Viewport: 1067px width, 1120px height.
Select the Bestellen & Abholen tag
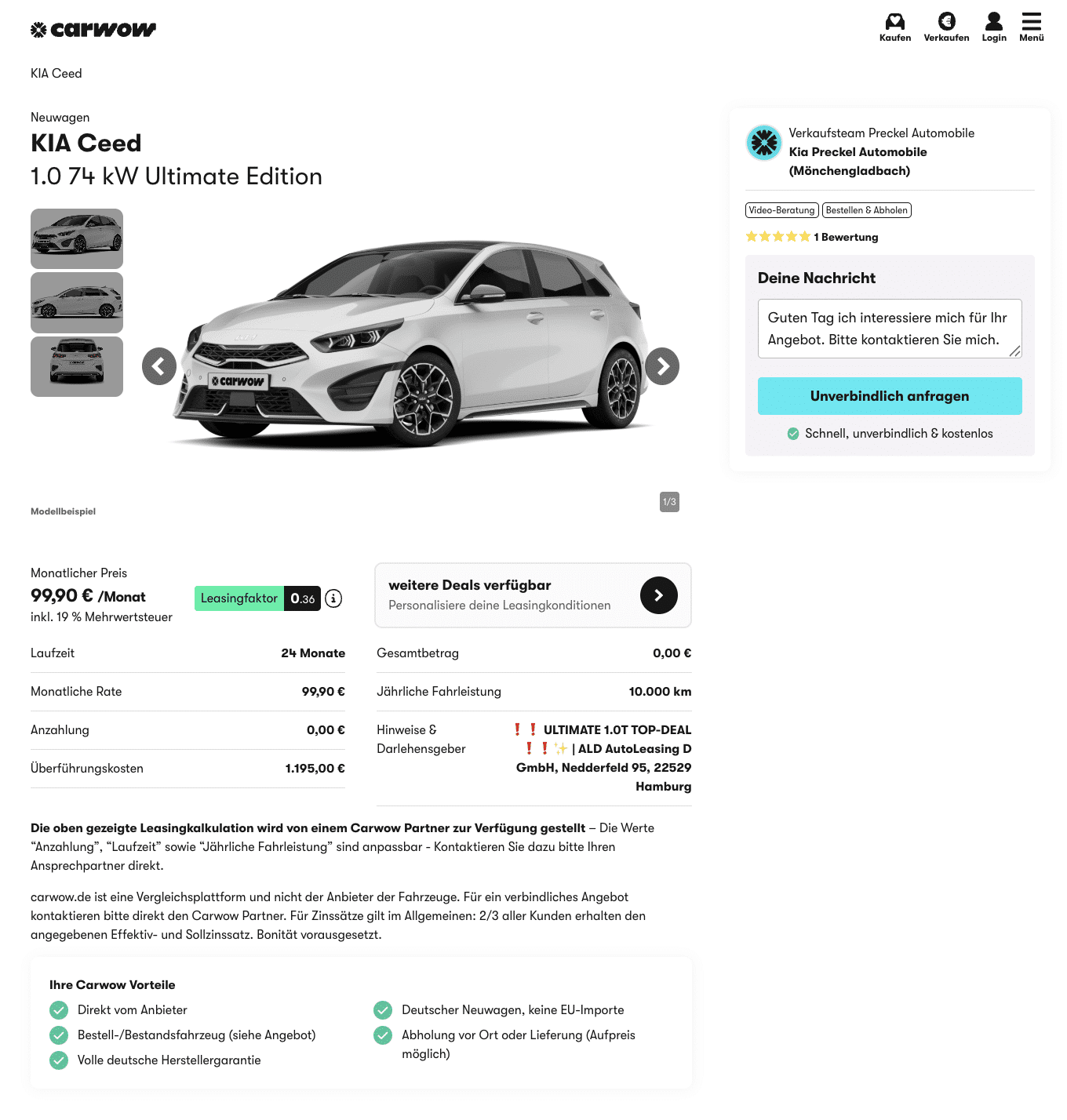(867, 210)
